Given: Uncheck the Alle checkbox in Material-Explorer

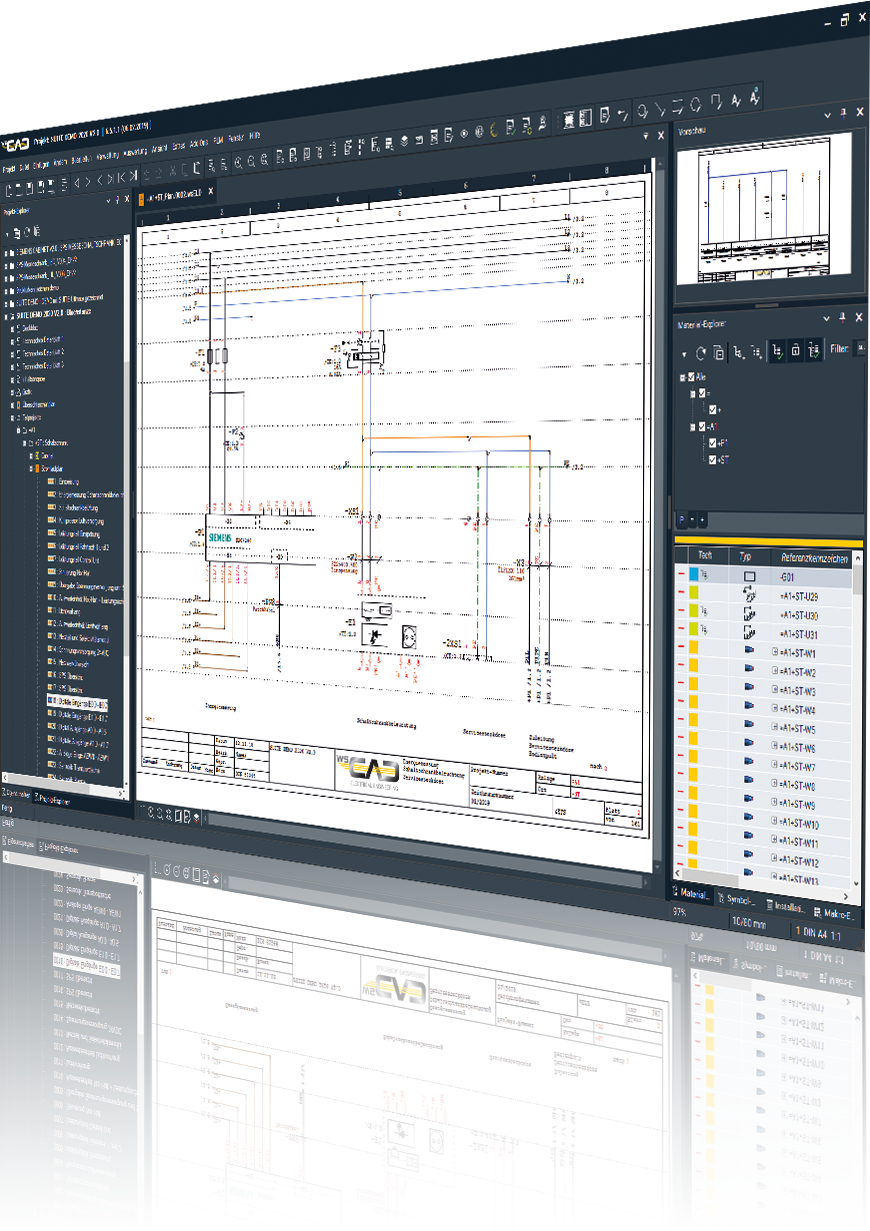Looking at the screenshot, I should (691, 377).
